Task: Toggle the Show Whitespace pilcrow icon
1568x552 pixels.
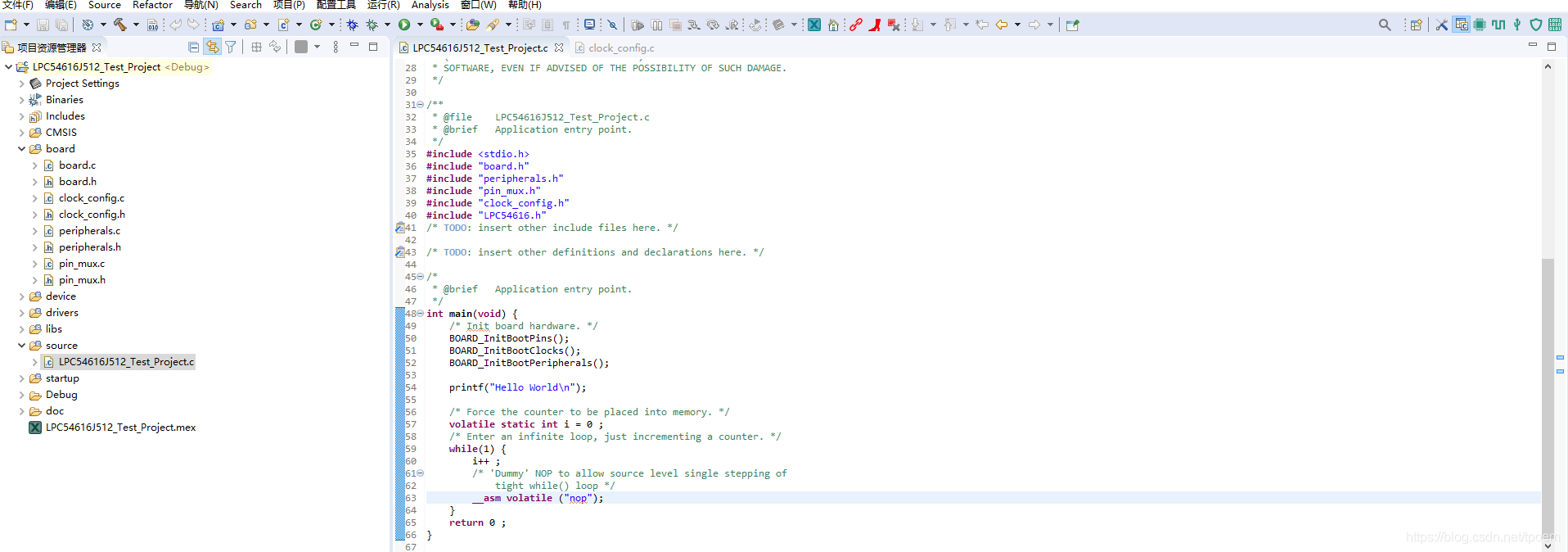Action: pos(566,25)
